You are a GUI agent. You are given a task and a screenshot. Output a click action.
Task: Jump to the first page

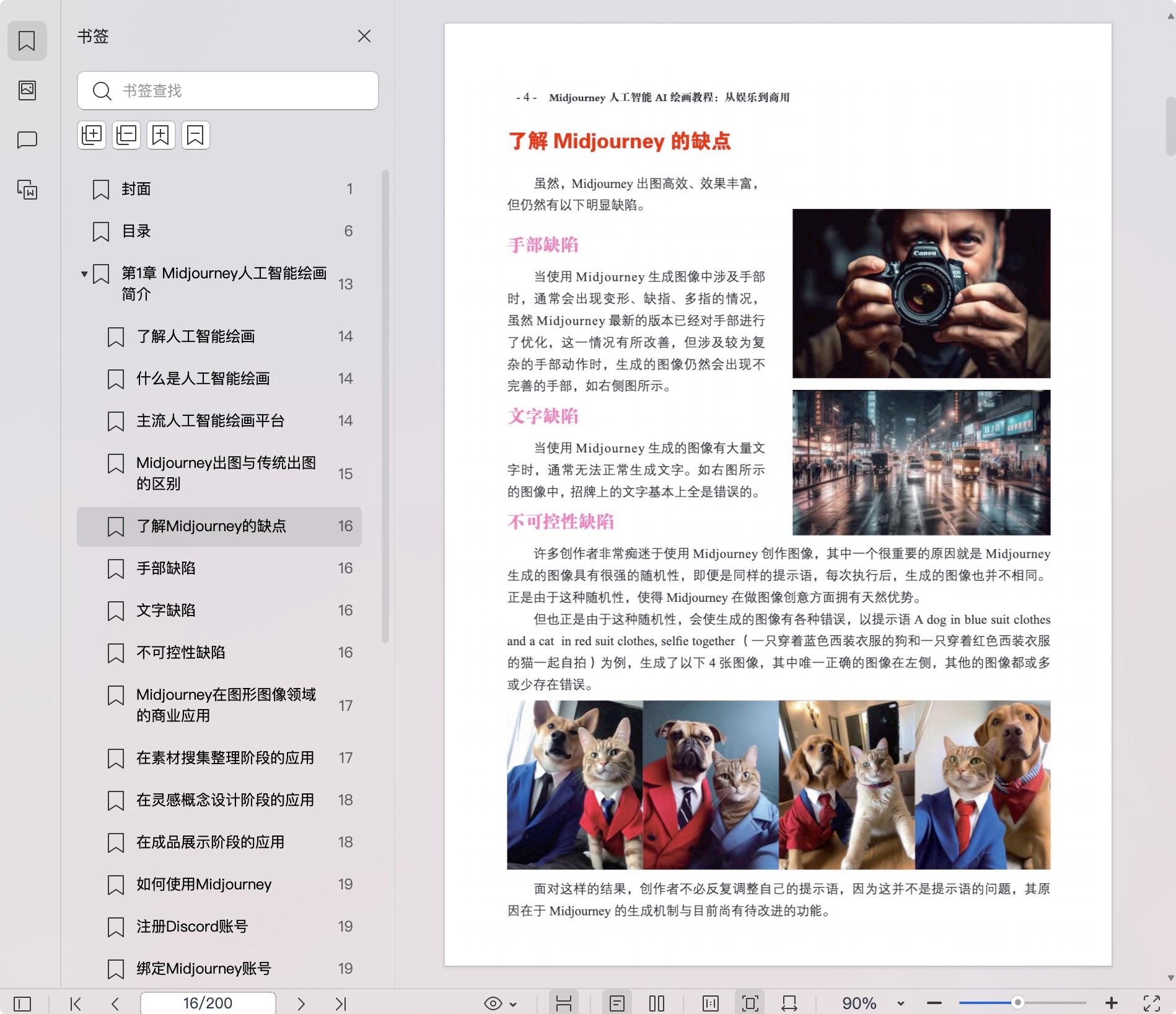click(76, 1003)
